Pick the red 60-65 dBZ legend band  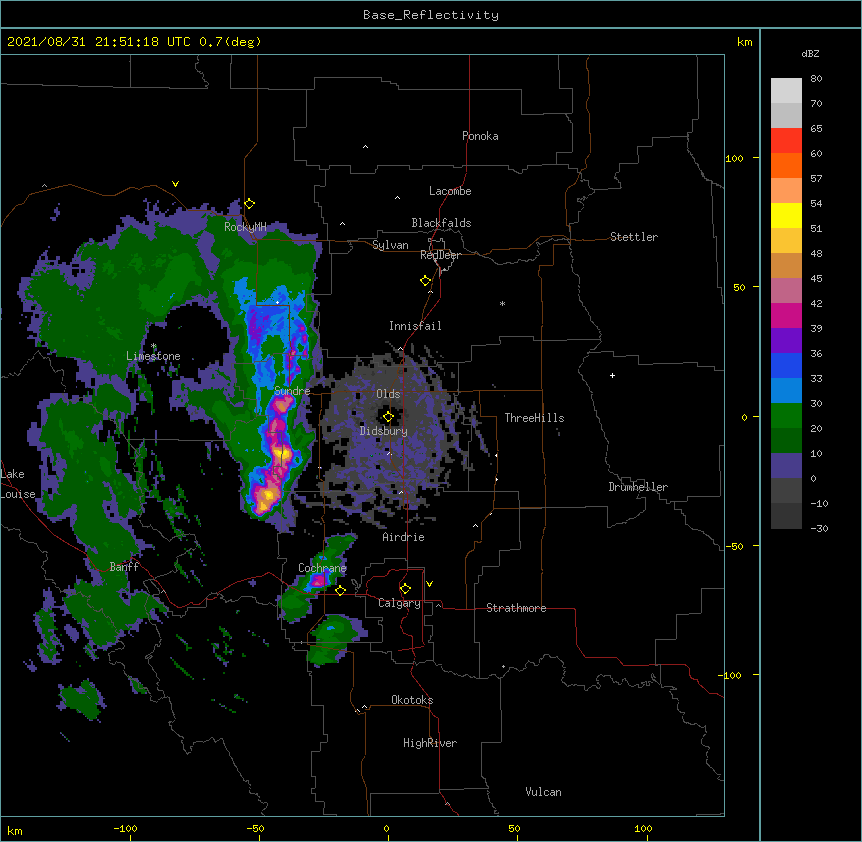(x=786, y=141)
